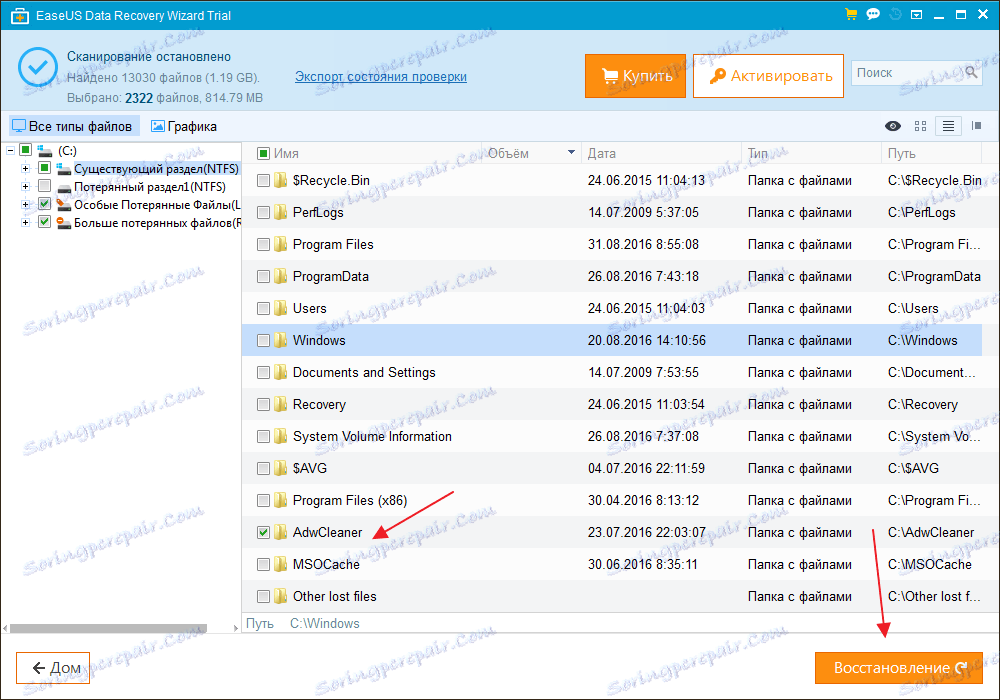
Task: Check the PerfLogs folder checkbox
Action: pyautogui.click(x=263, y=212)
